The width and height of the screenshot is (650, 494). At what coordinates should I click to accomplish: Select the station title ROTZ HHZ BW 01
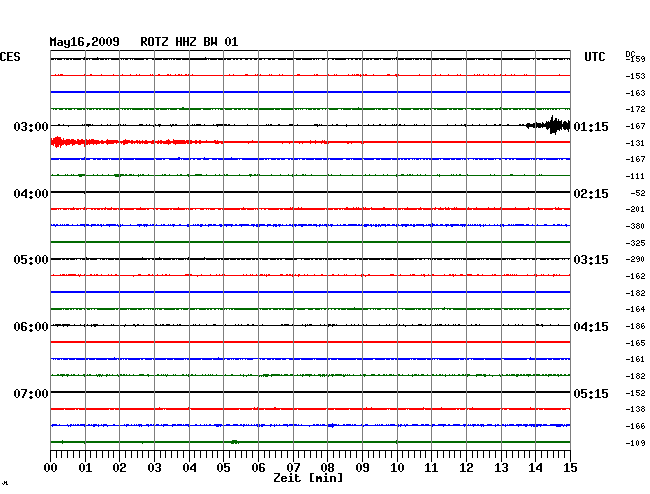189,42
